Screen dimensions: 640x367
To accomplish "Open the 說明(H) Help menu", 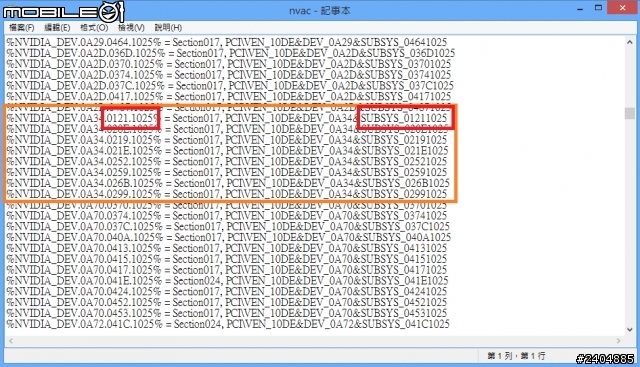I will coord(168,28).
